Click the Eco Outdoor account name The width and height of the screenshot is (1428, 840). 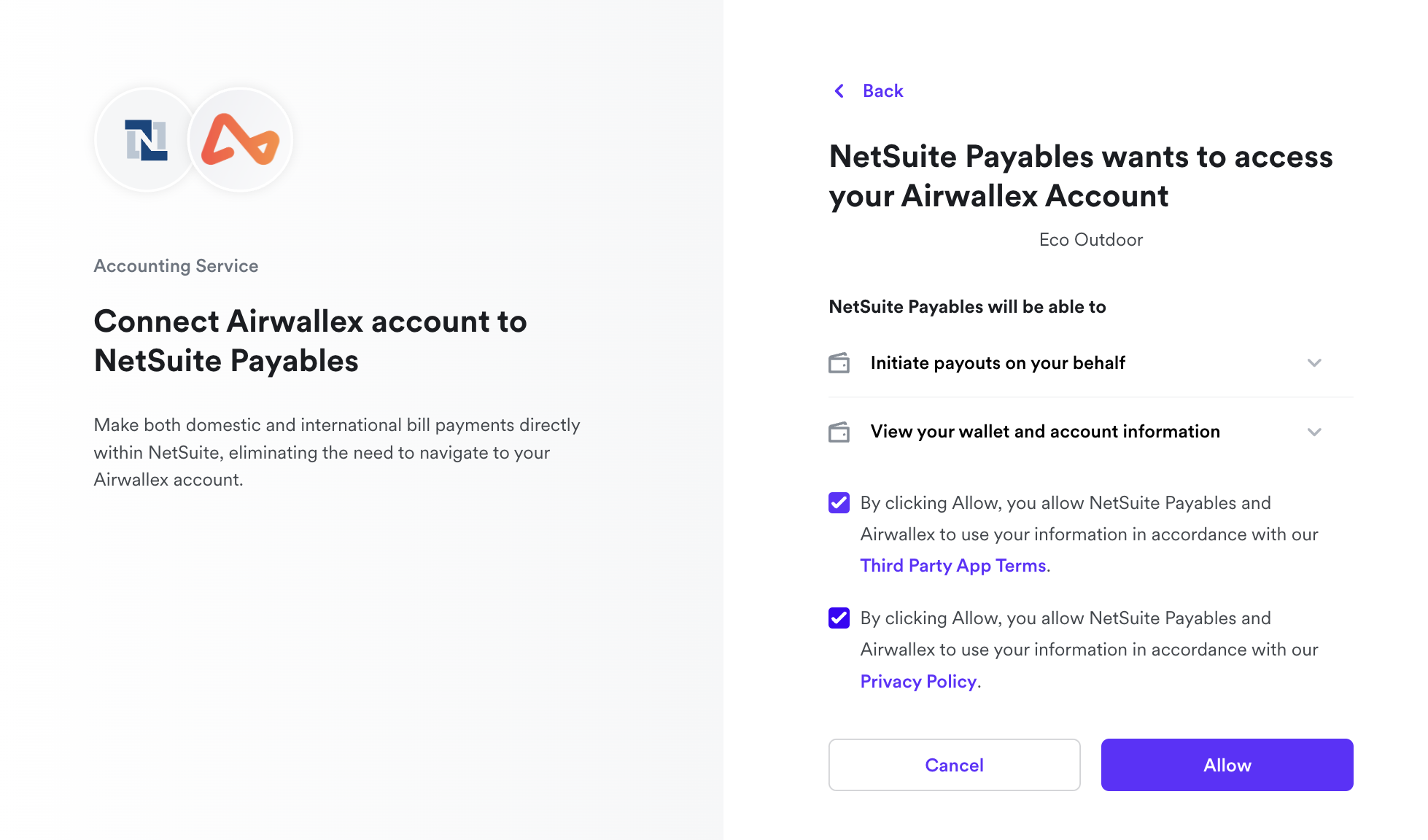(1090, 239)
